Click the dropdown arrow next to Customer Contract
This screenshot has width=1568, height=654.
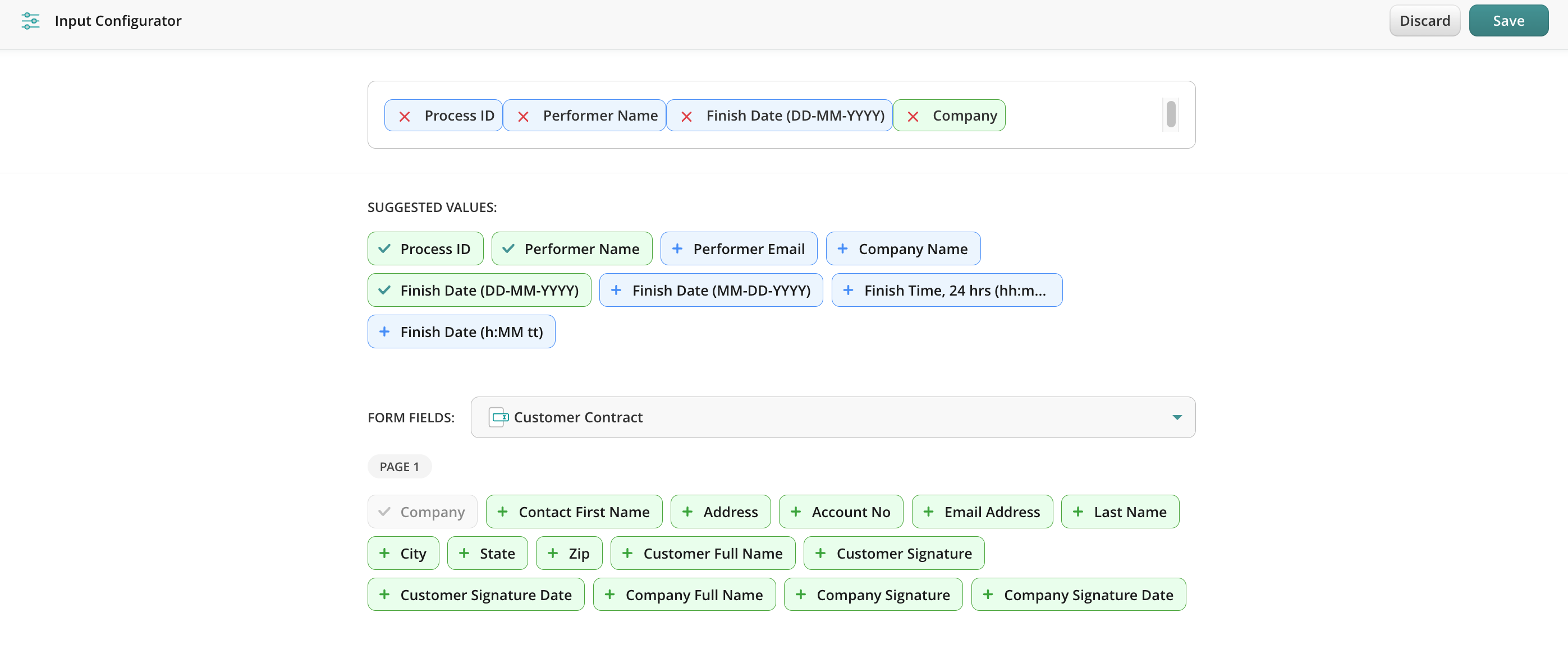[x=1177, y=417]
